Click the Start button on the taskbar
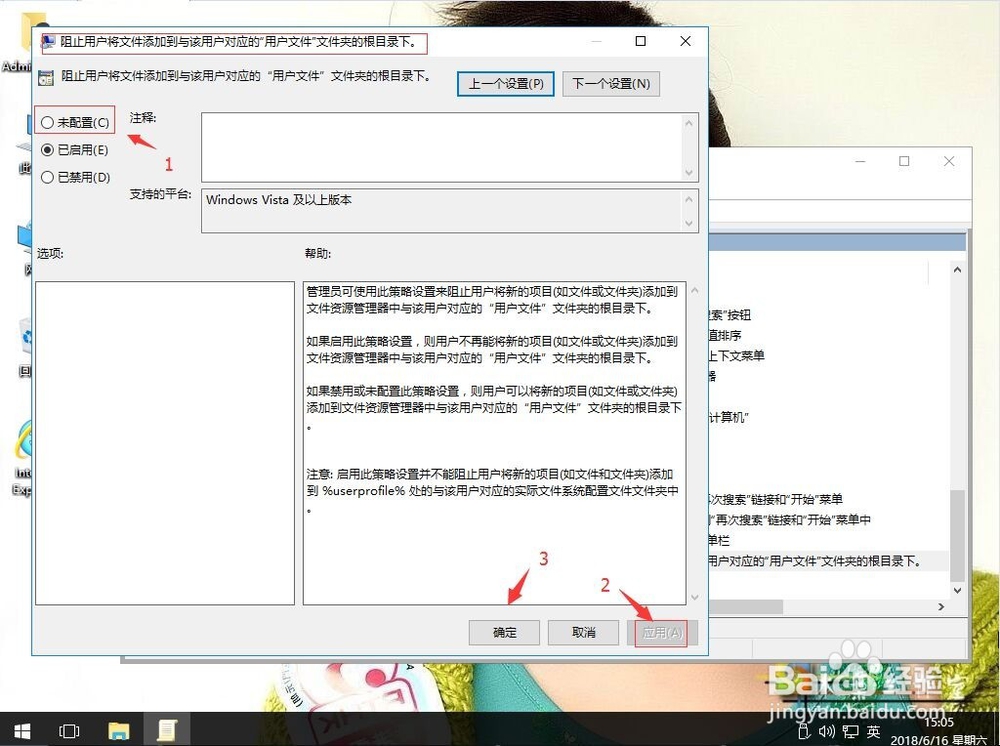Image resolution: width=1000 pixels, height=746 pixels. click(20, 730)
